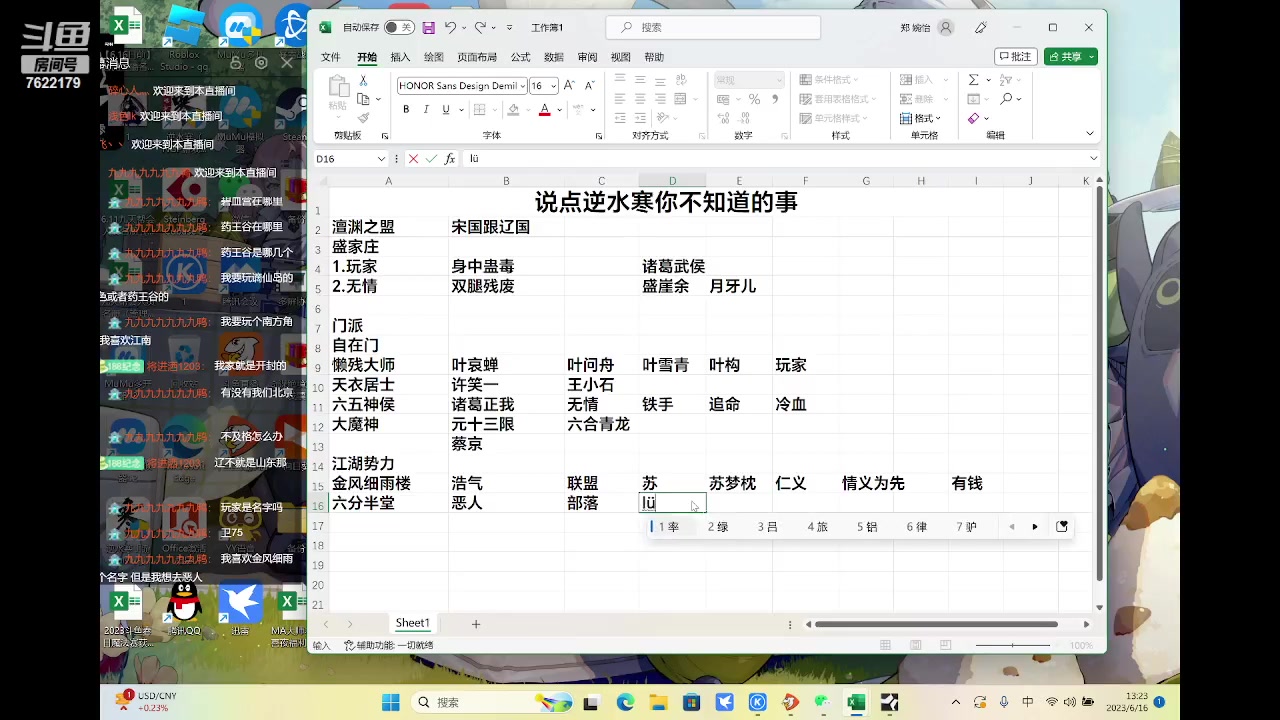Select candidate 率 in the IME bar
Image resolution: width=1280 pixels, height=720 pixels.
[x=672, y=527]
